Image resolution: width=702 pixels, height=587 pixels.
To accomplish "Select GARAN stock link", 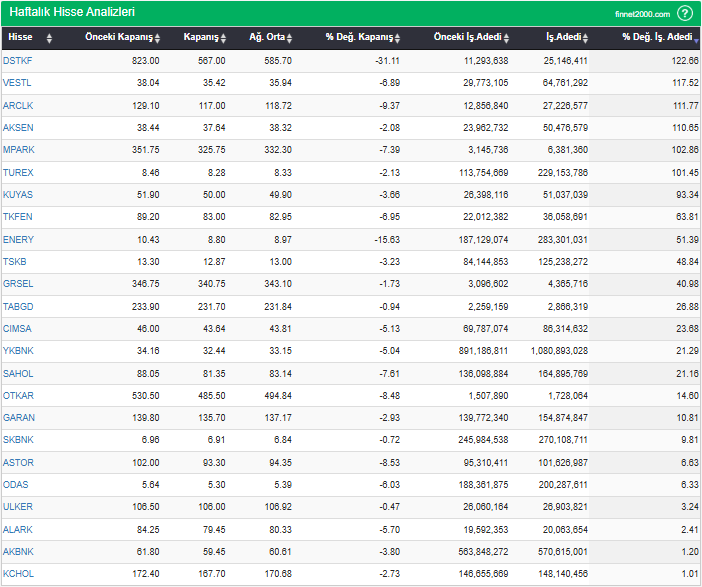I will [x=19, y=418].
